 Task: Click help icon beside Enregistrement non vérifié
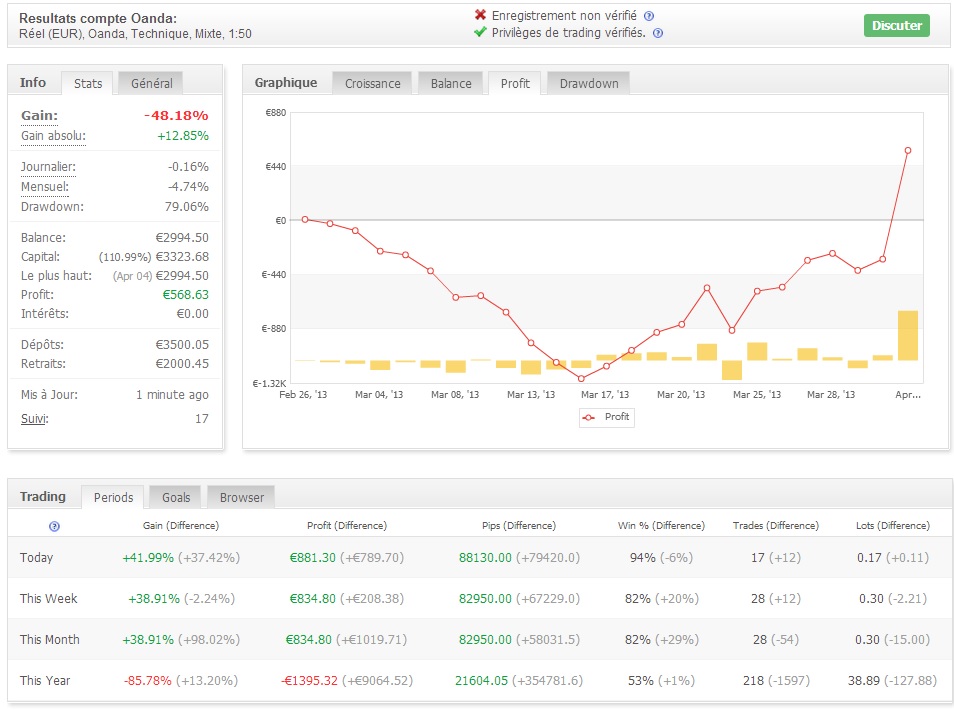point(649,16)
